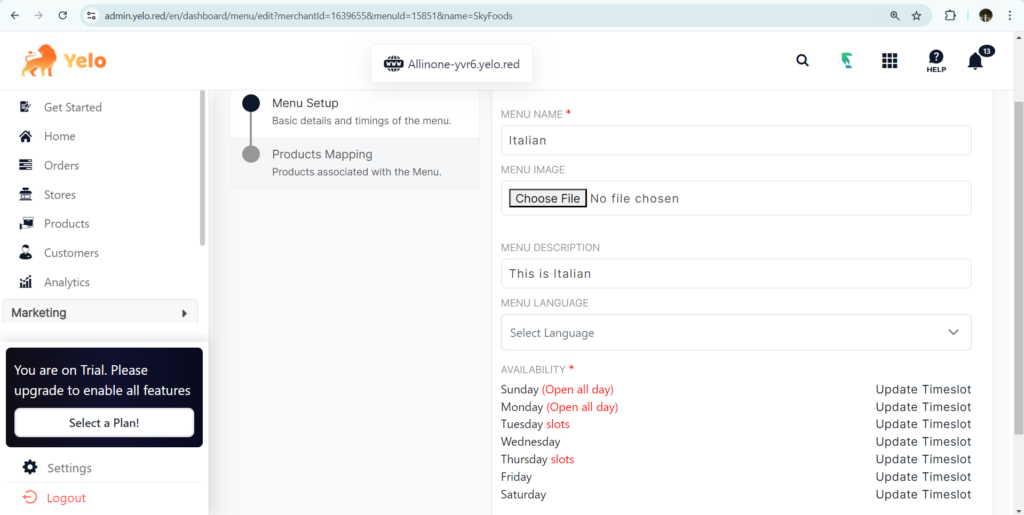Open Analytics in sidebar
Viewport: 1024px width, 515px height.
coord(67,282)
